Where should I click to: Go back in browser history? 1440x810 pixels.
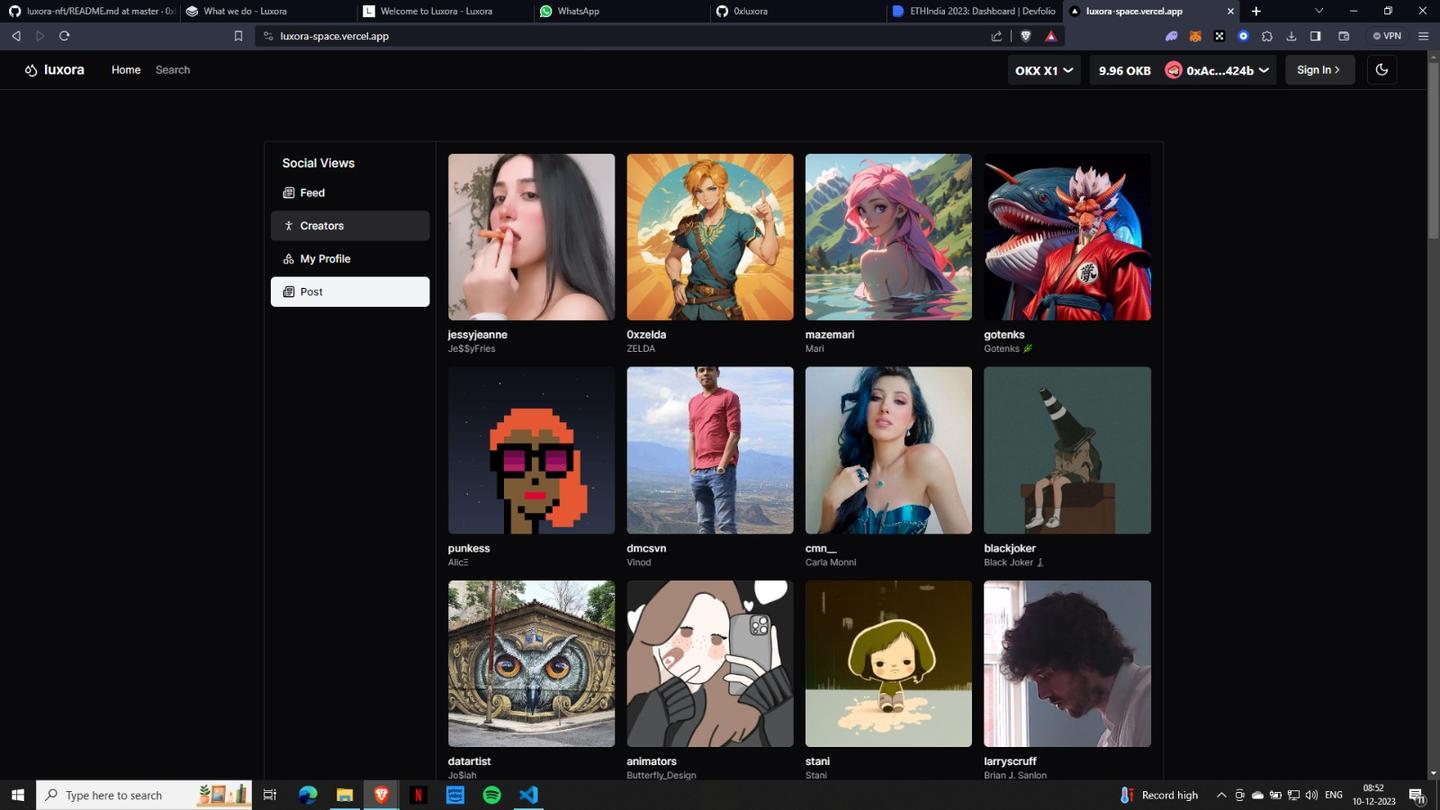tap(16, 36)
